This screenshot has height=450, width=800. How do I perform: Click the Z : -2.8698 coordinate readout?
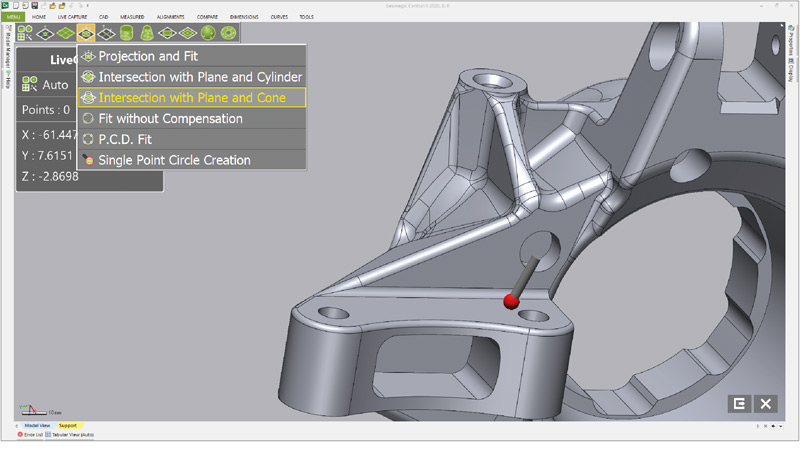click(50, 177)
